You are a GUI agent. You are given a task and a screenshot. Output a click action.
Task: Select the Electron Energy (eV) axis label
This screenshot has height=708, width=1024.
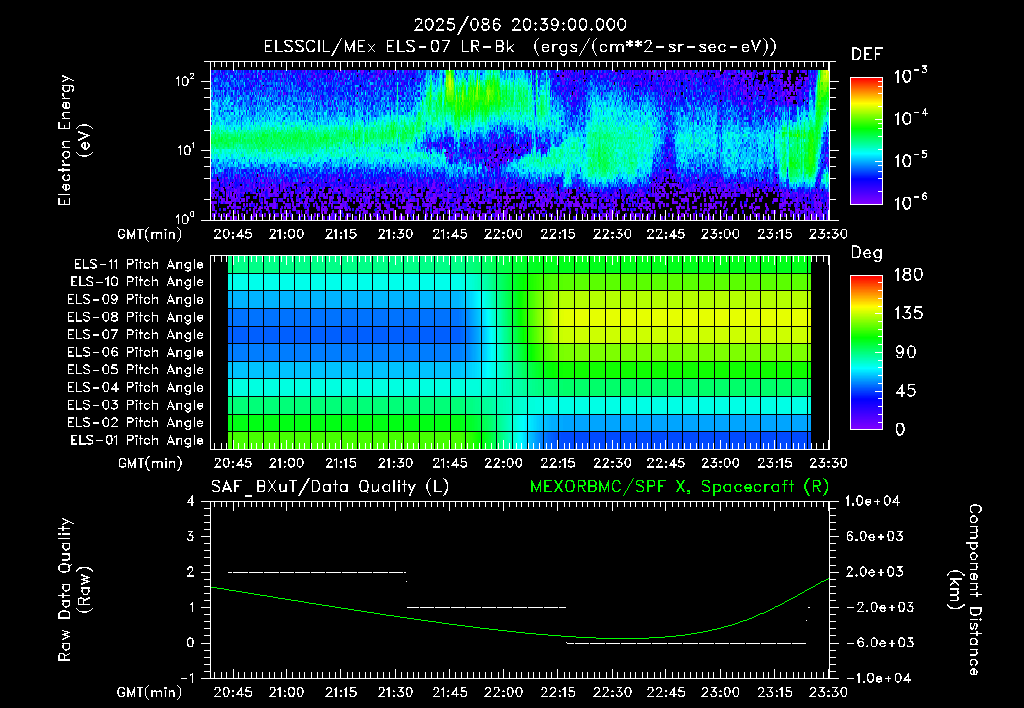74,140
